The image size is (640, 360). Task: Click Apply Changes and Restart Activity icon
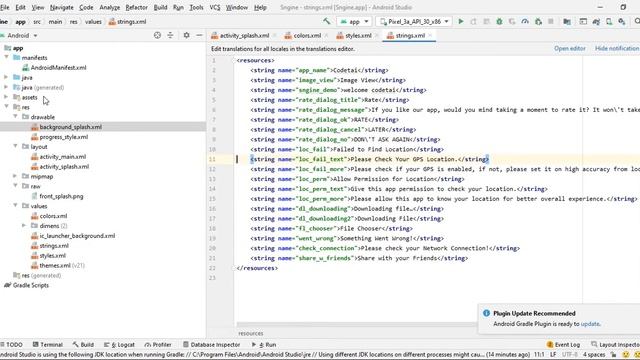(473, 21)
